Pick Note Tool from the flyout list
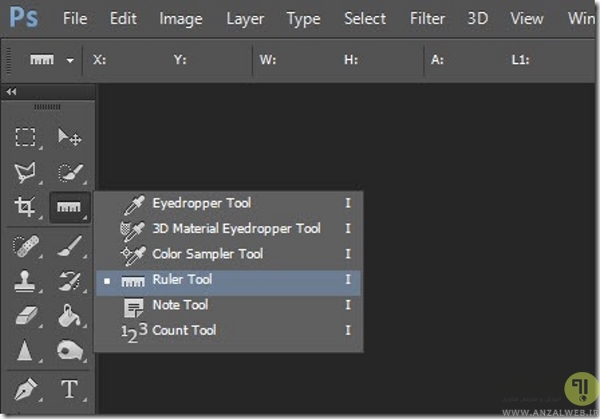Viewport: 600px width, 419px height. (180, 305)
